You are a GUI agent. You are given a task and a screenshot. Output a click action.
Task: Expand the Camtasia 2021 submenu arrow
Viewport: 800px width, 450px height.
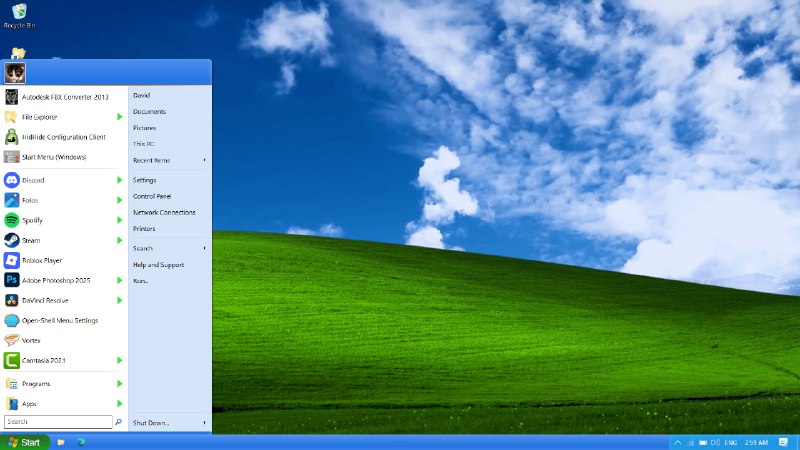tap(119, 360)
